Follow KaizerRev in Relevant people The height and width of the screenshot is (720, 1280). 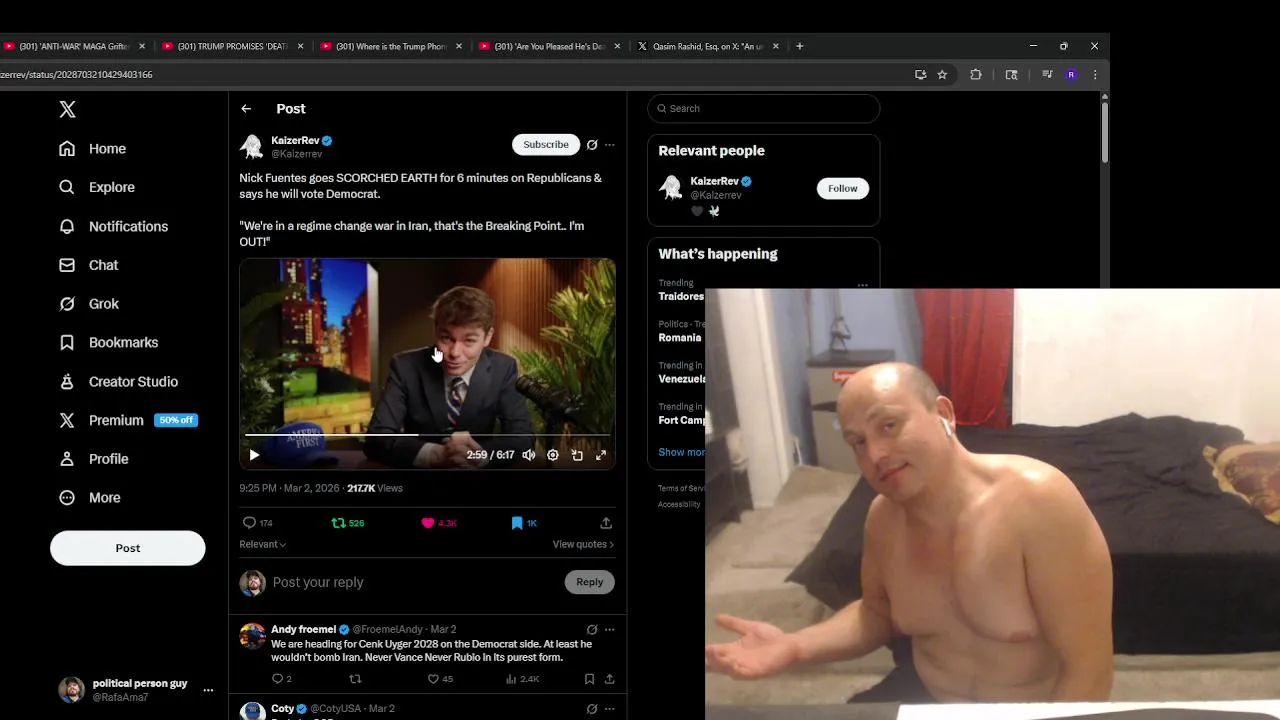click(843, 188)
